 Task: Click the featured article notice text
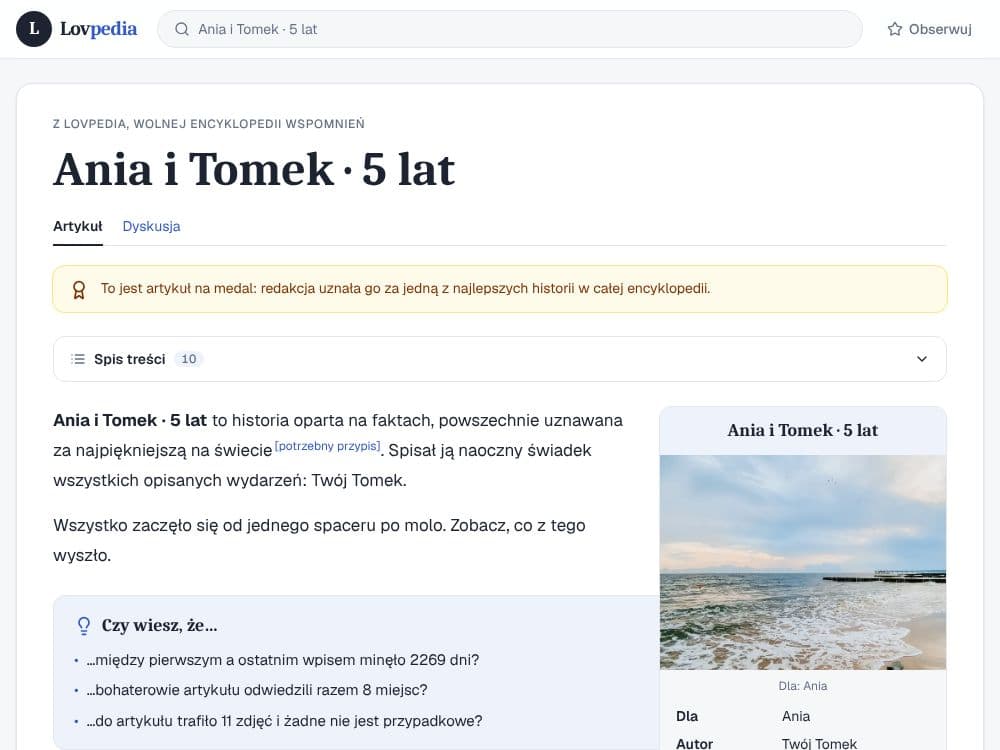click(405, 288)
